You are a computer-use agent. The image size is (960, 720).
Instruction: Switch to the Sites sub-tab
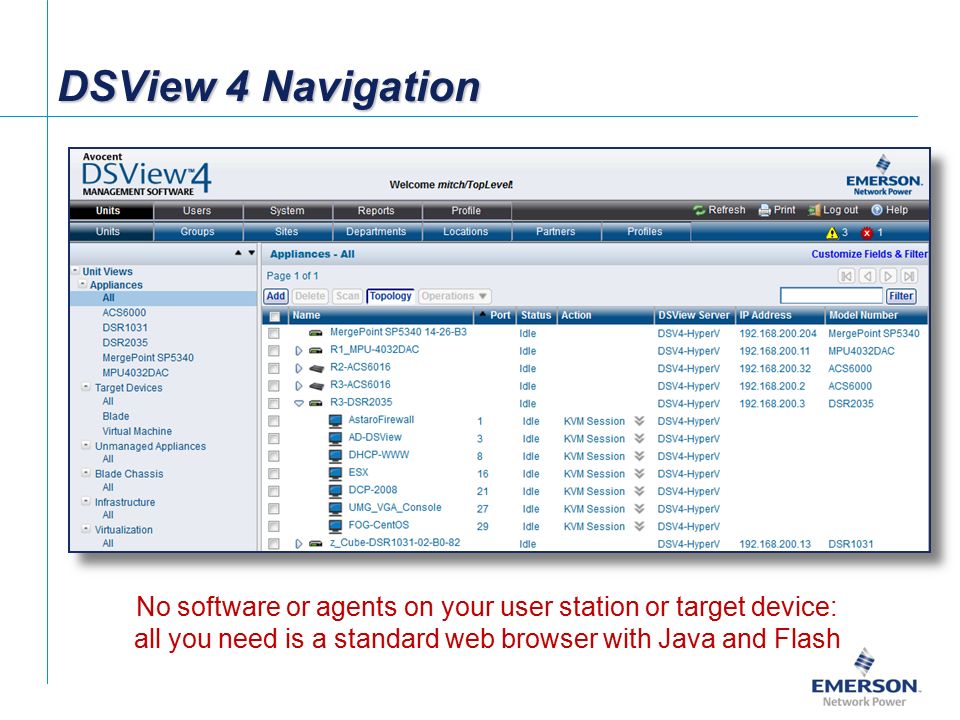(287, 232)
